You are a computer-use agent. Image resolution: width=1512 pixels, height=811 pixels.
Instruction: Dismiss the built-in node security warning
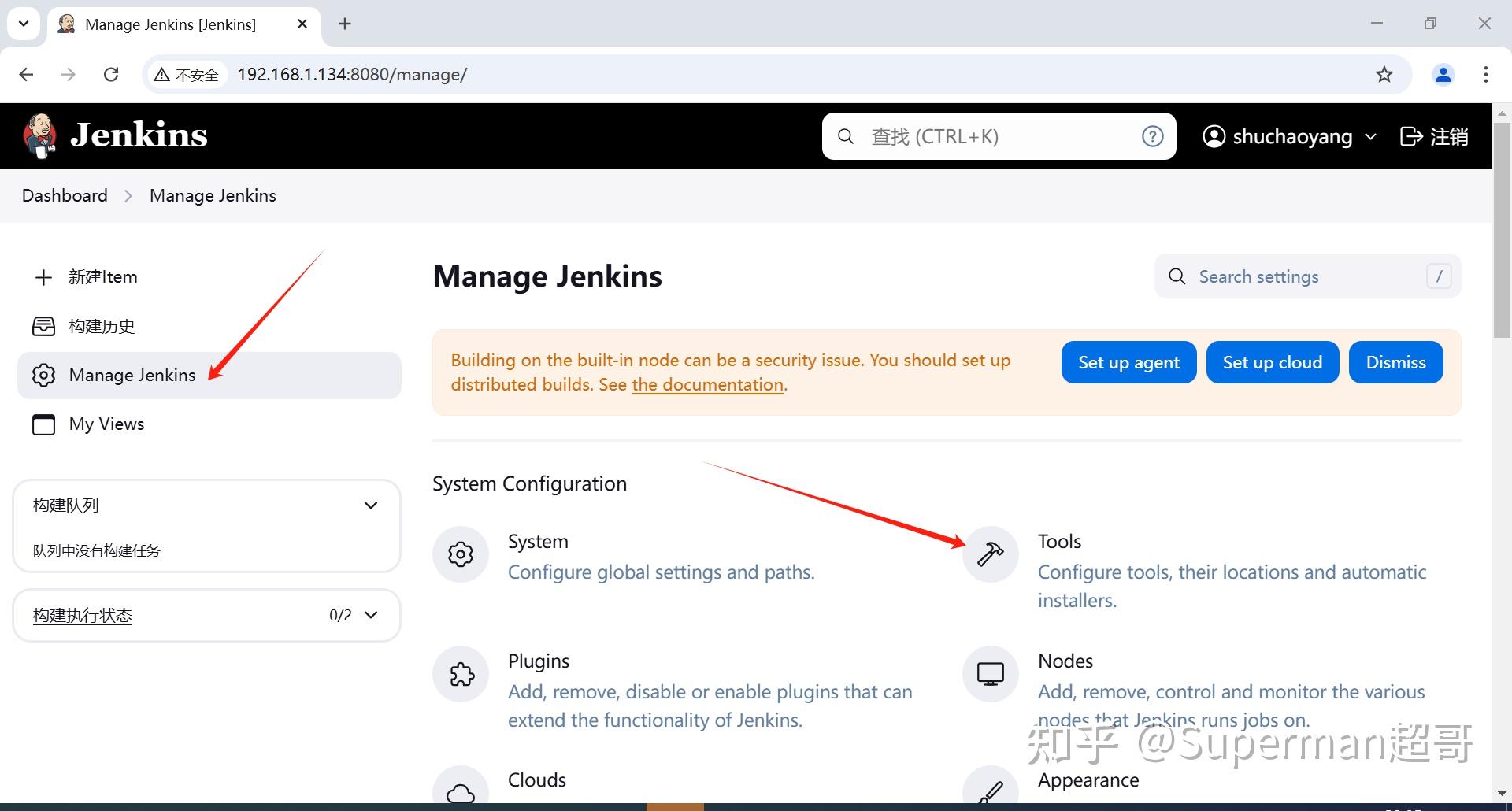pyautogui.click(x=1395, y=361)
